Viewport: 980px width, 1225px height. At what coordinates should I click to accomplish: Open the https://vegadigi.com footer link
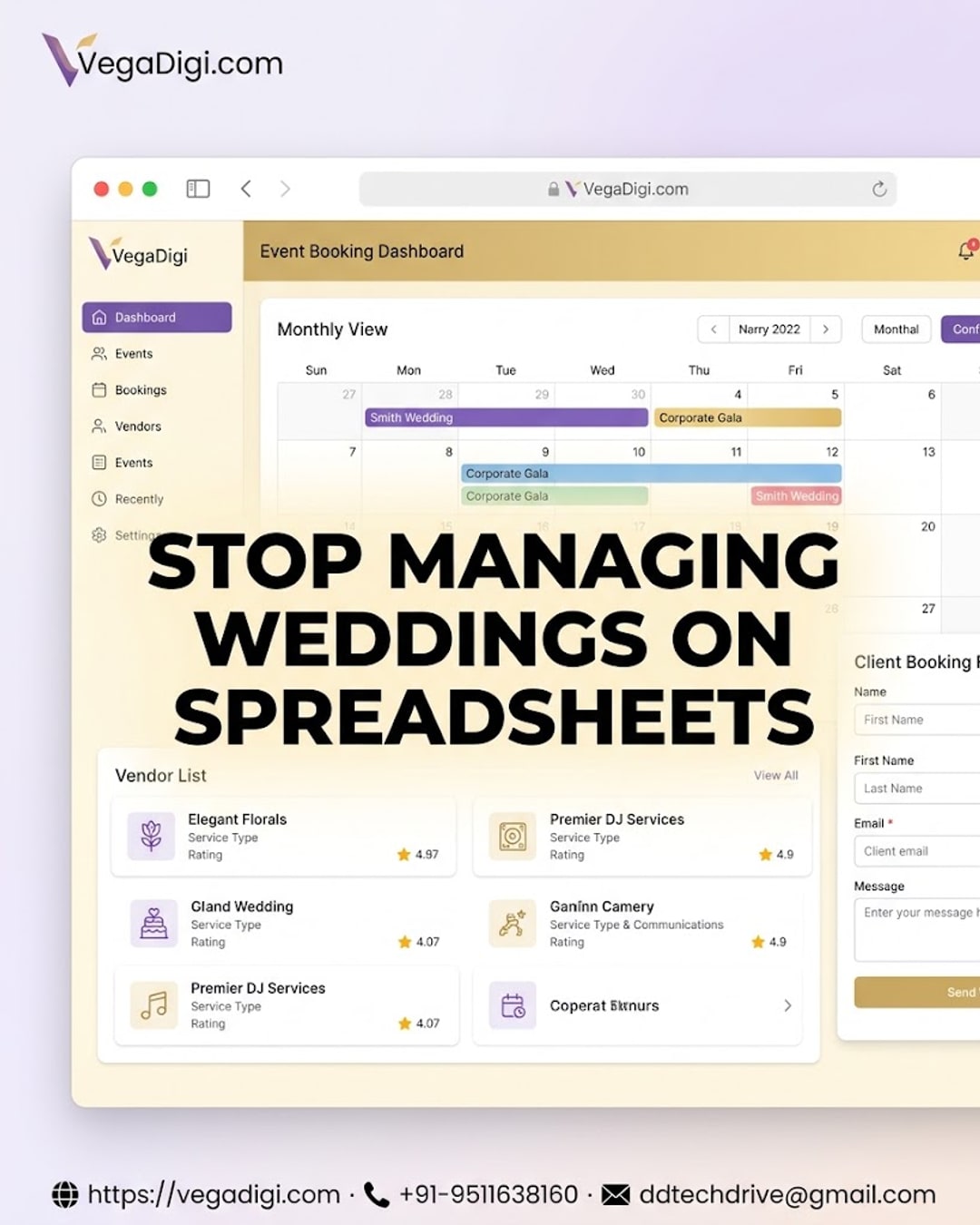click(213, 1194)
